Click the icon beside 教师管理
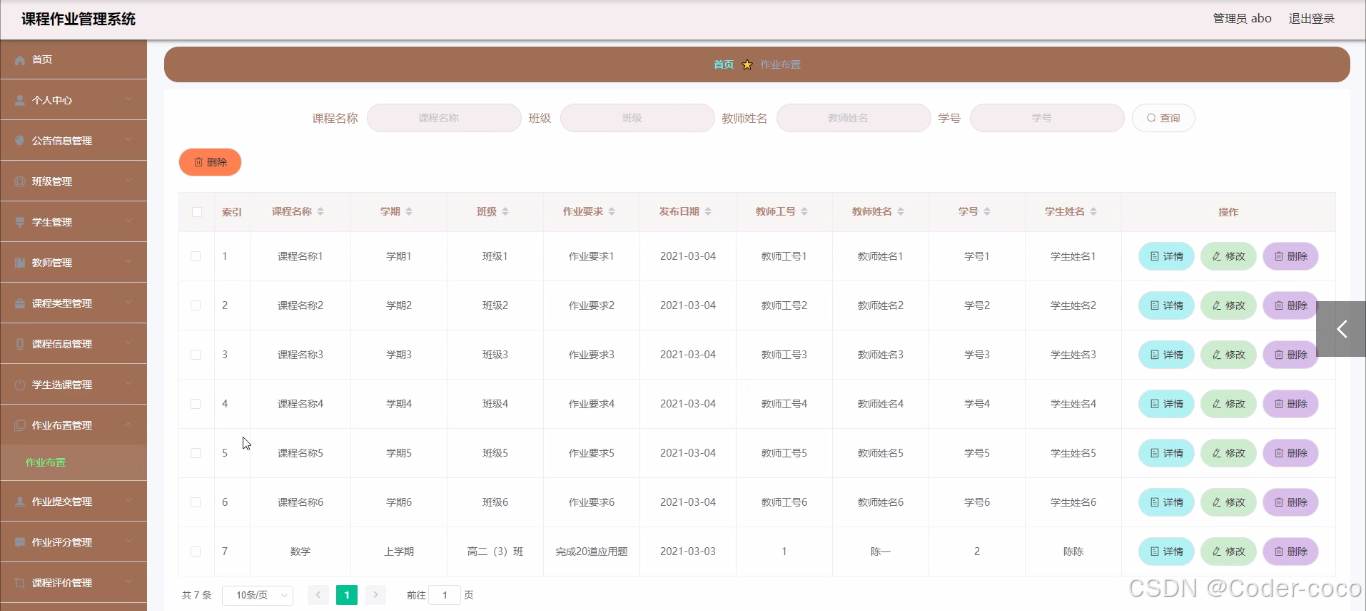The image size is (1366, 611). tap(20, 263)
